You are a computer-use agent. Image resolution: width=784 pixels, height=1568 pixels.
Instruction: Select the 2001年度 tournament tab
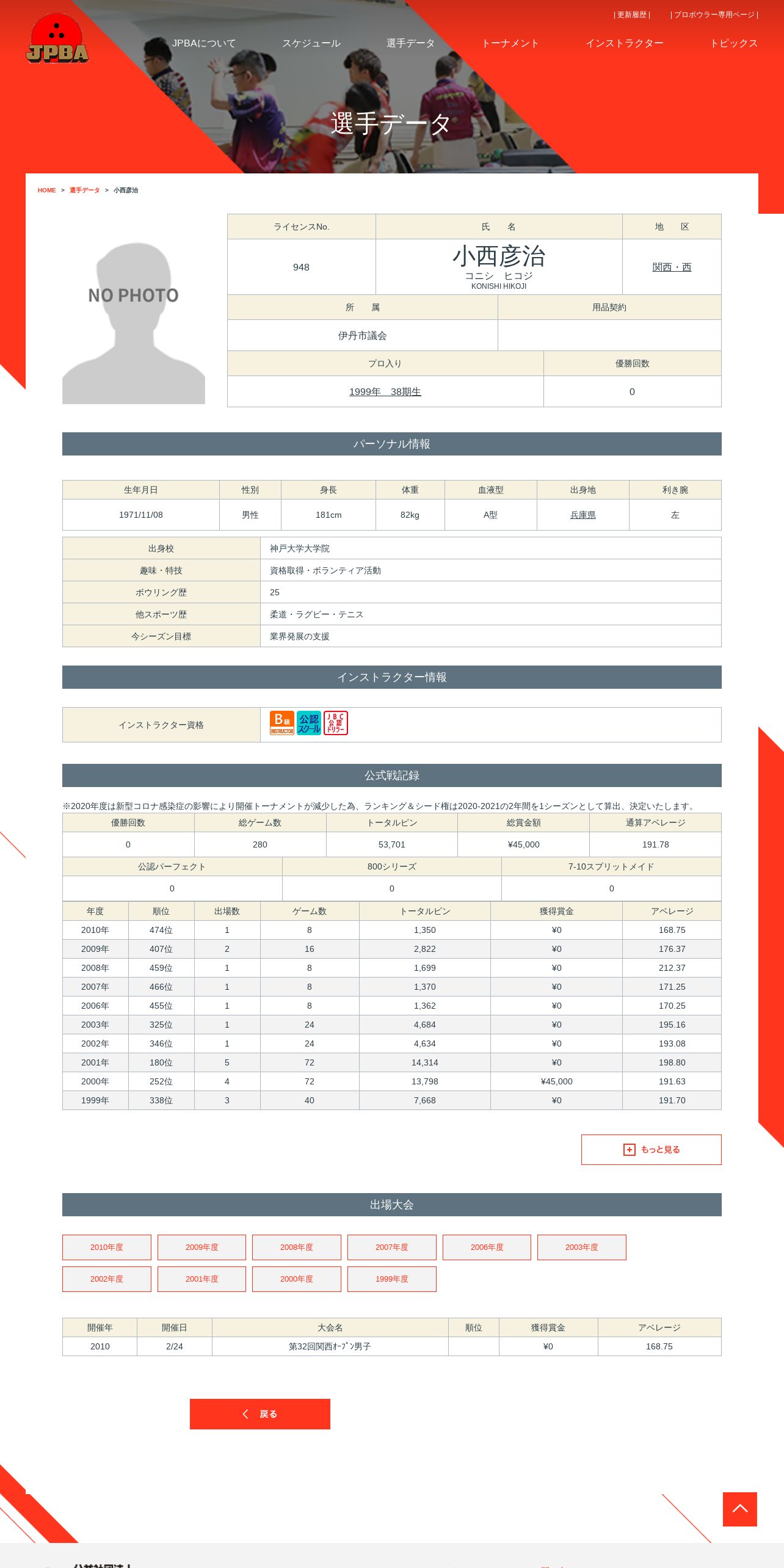coord(202,1279)
